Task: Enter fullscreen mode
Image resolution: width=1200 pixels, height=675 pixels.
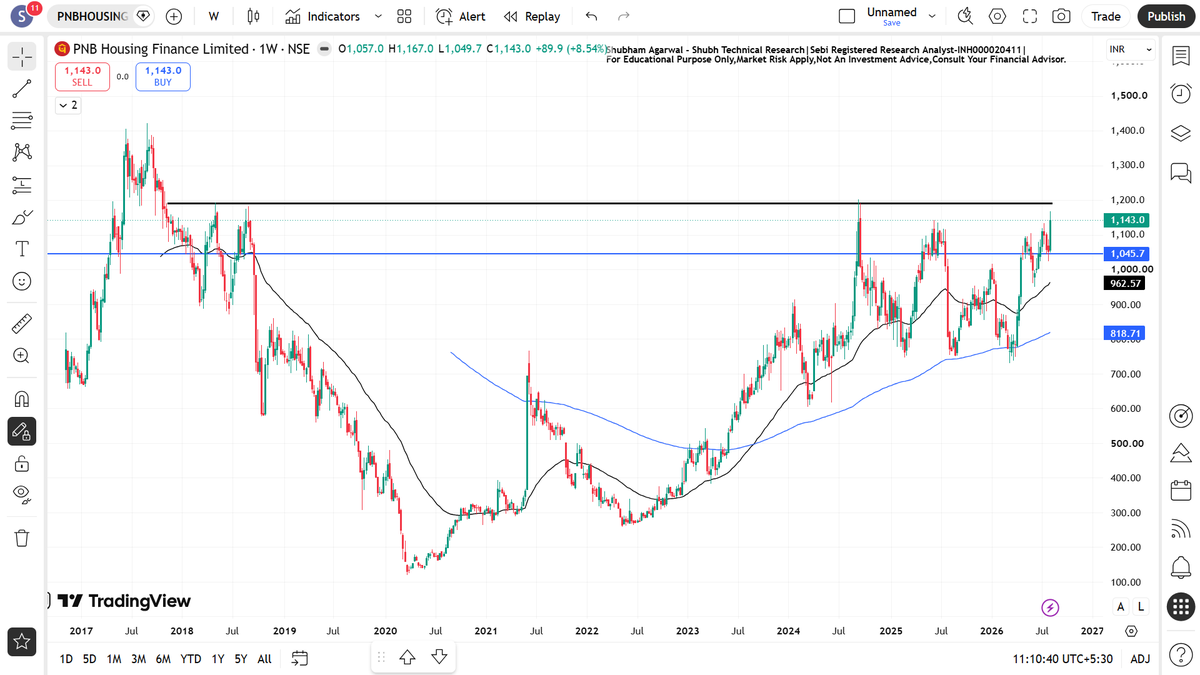Action: tap(1029, 16)
